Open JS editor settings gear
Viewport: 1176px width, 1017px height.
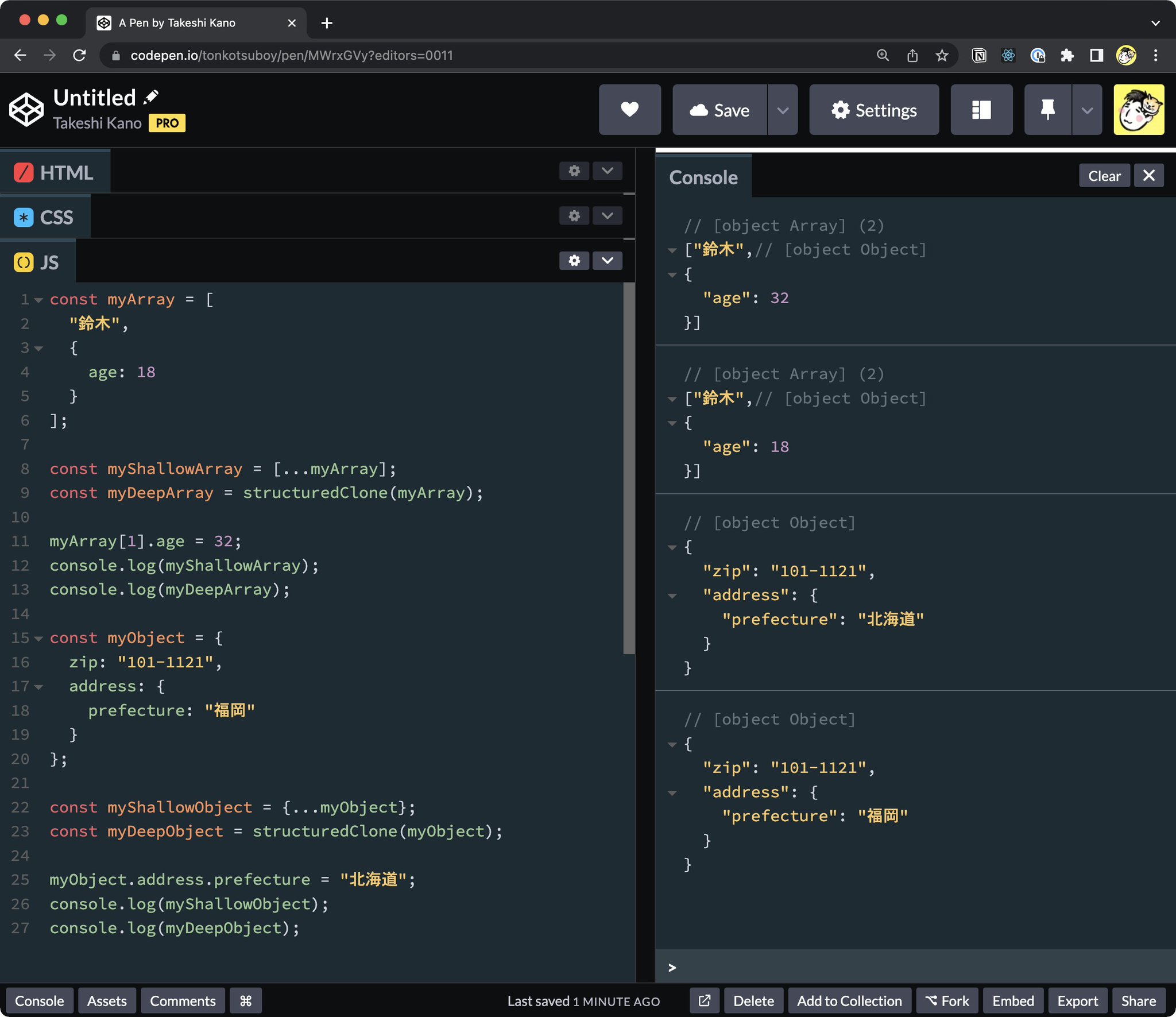click(574, 261)
